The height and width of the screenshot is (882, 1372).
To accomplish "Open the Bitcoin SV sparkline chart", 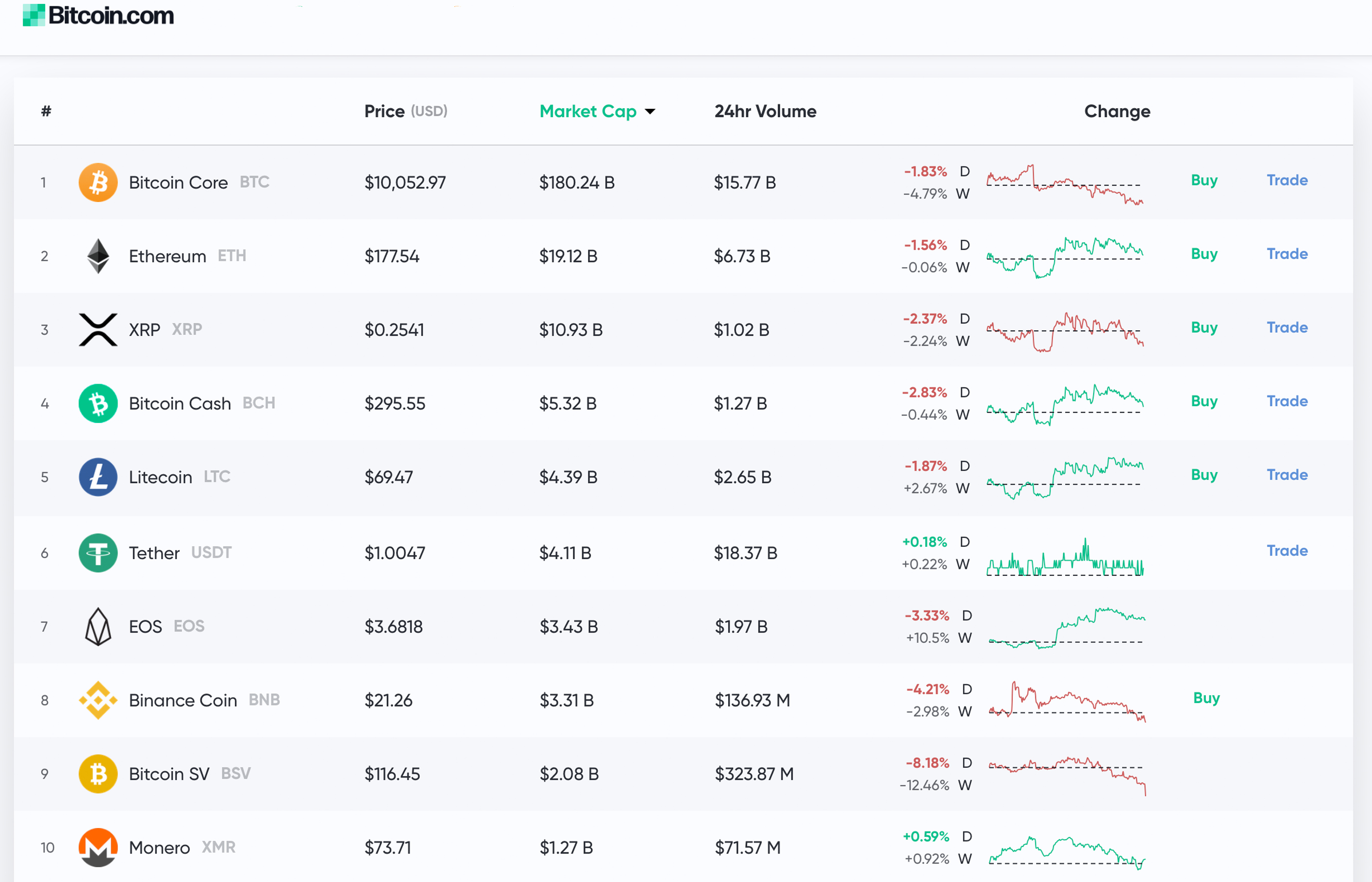I will click(1067, 776).
